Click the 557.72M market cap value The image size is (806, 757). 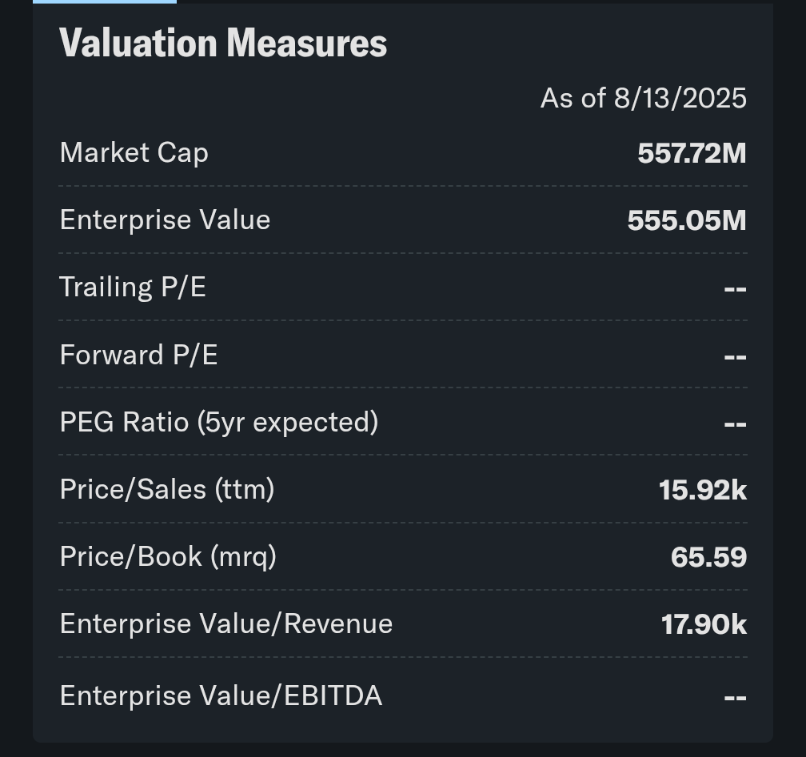coord(691,153)
